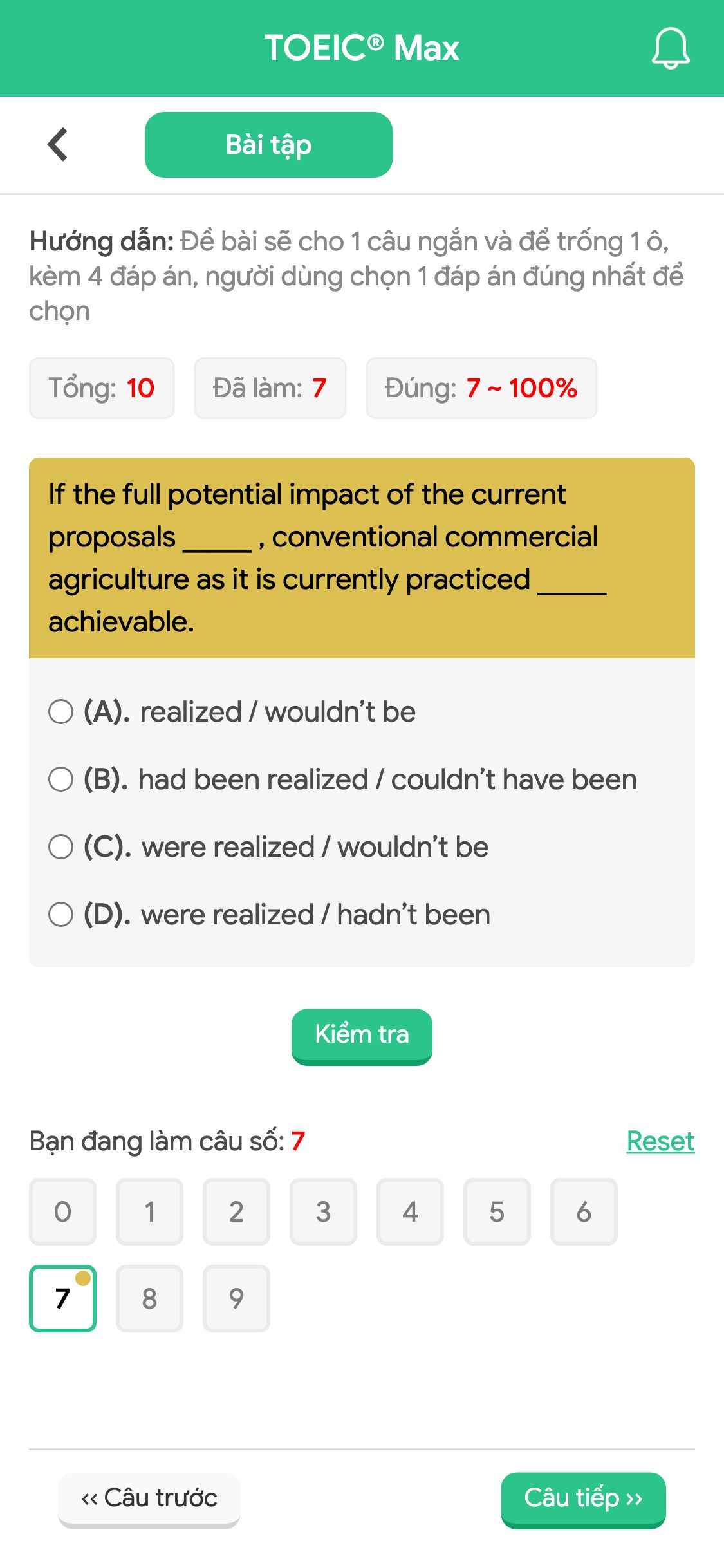Select radio button for answer (A)
Screen dimensions: 724x1568
(61, 712)
